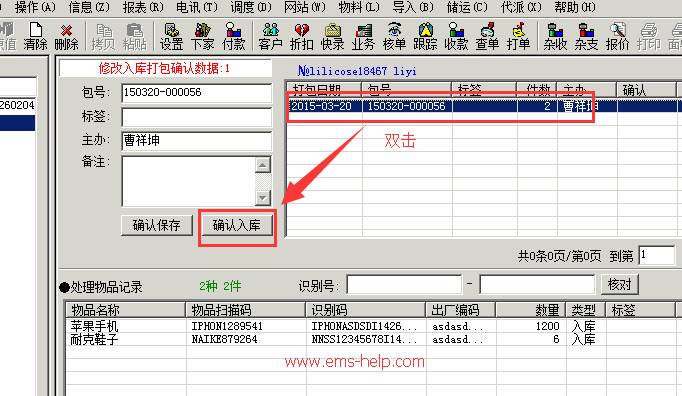Click the 标签 input field
This screenshot has height=396, width=682.
197,117
